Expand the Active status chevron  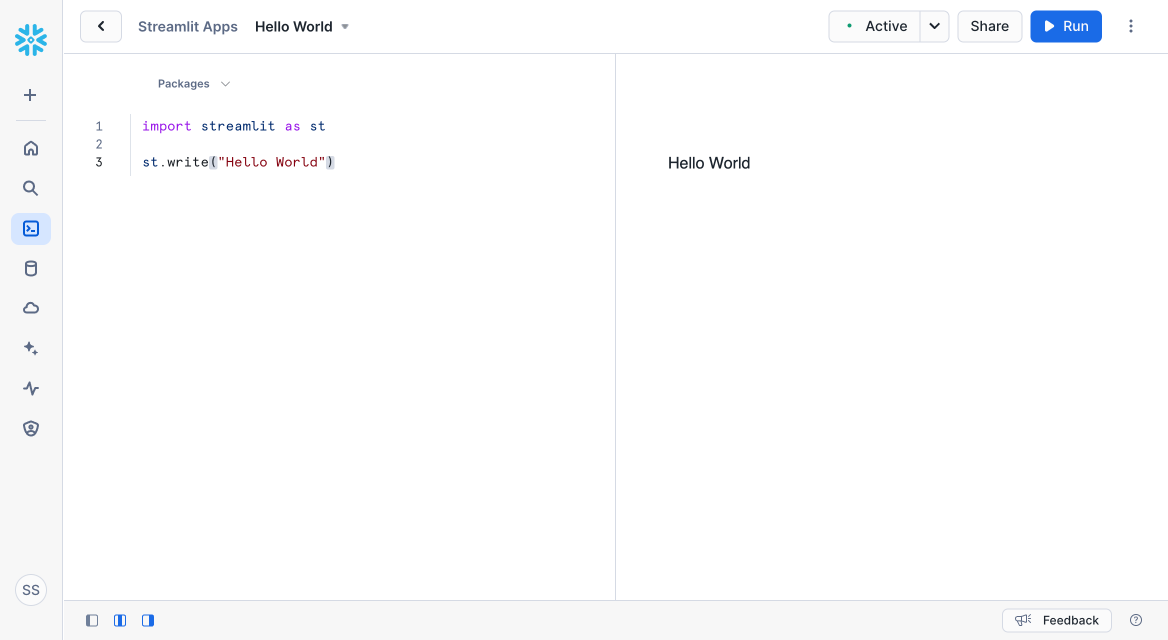point(934,26)
